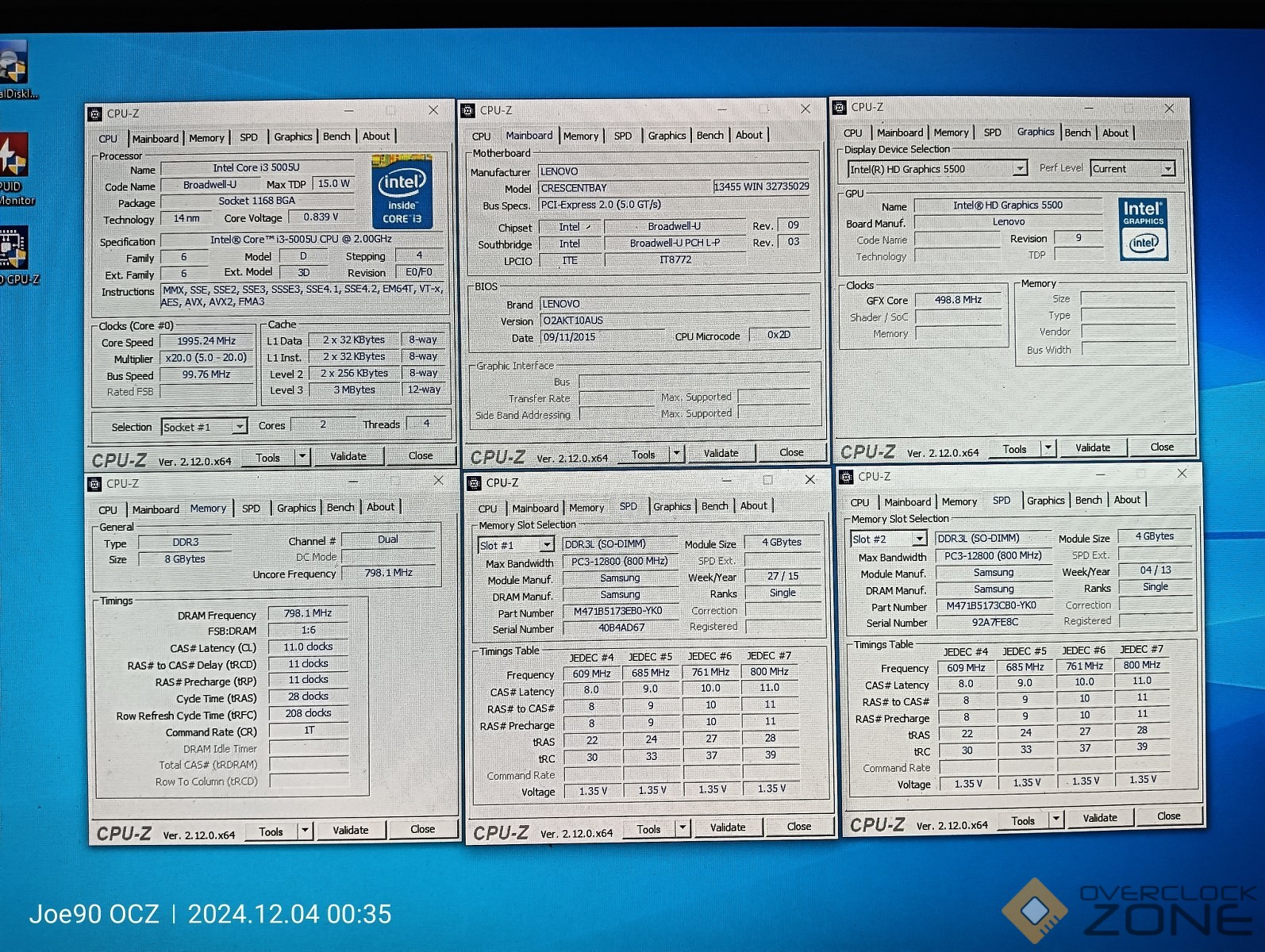
Task: Expand the Tools arrow in the Slot #1 window
Action: 682,828
